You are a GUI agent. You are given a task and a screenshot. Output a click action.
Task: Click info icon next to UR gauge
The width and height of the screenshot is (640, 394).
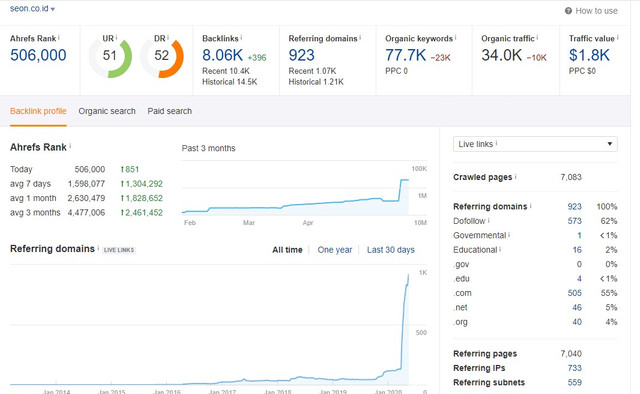116,38
